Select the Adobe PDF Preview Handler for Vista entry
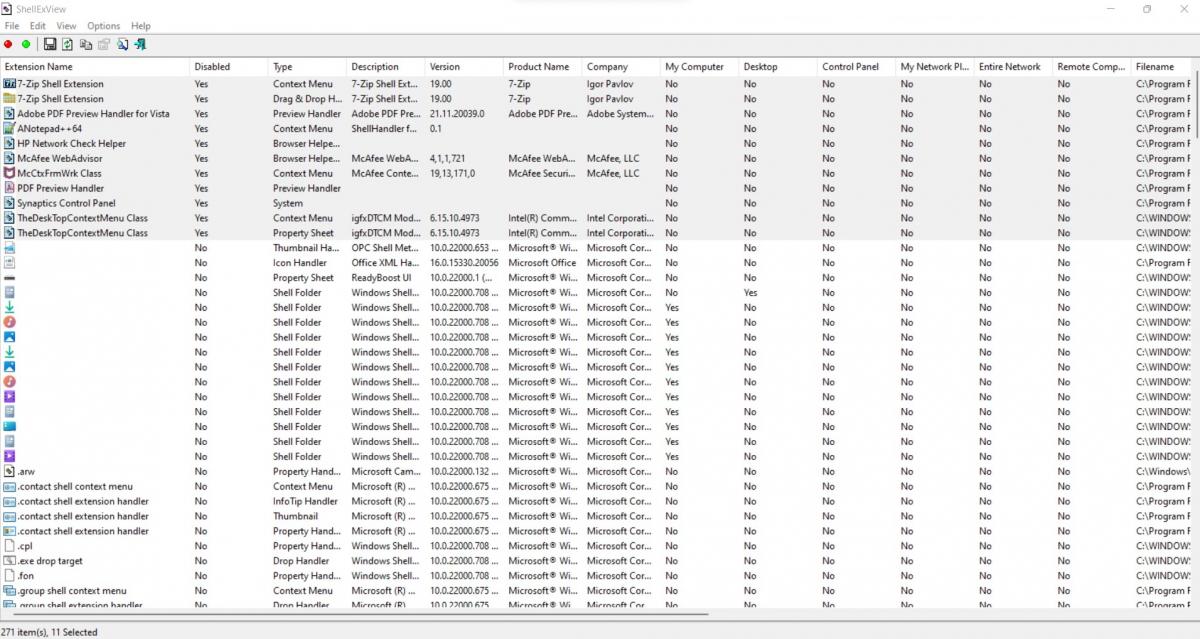The width and height of the screenshot is (1200, 639). point(93,114)
